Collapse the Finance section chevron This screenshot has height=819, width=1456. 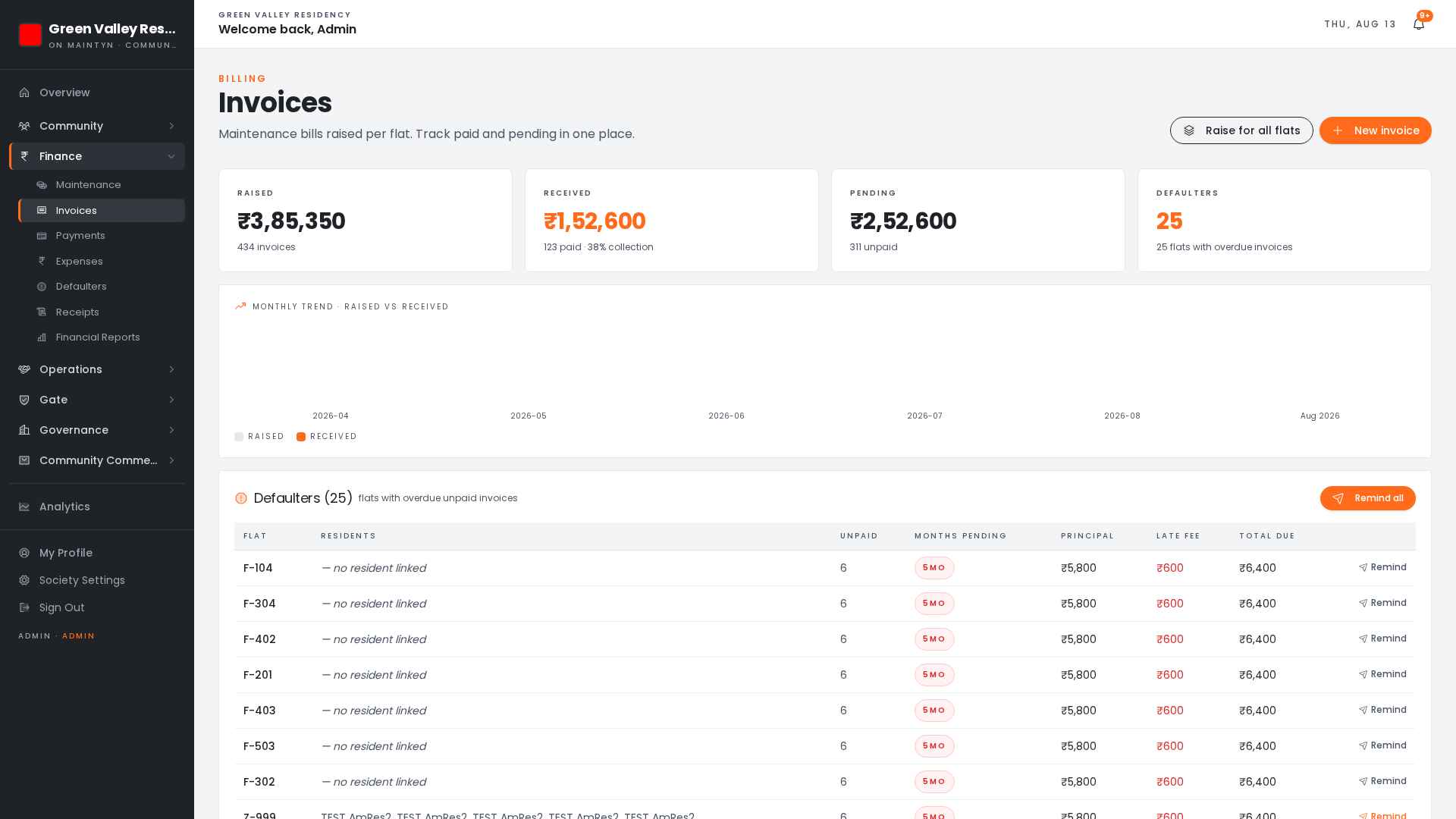click(171, 156)
